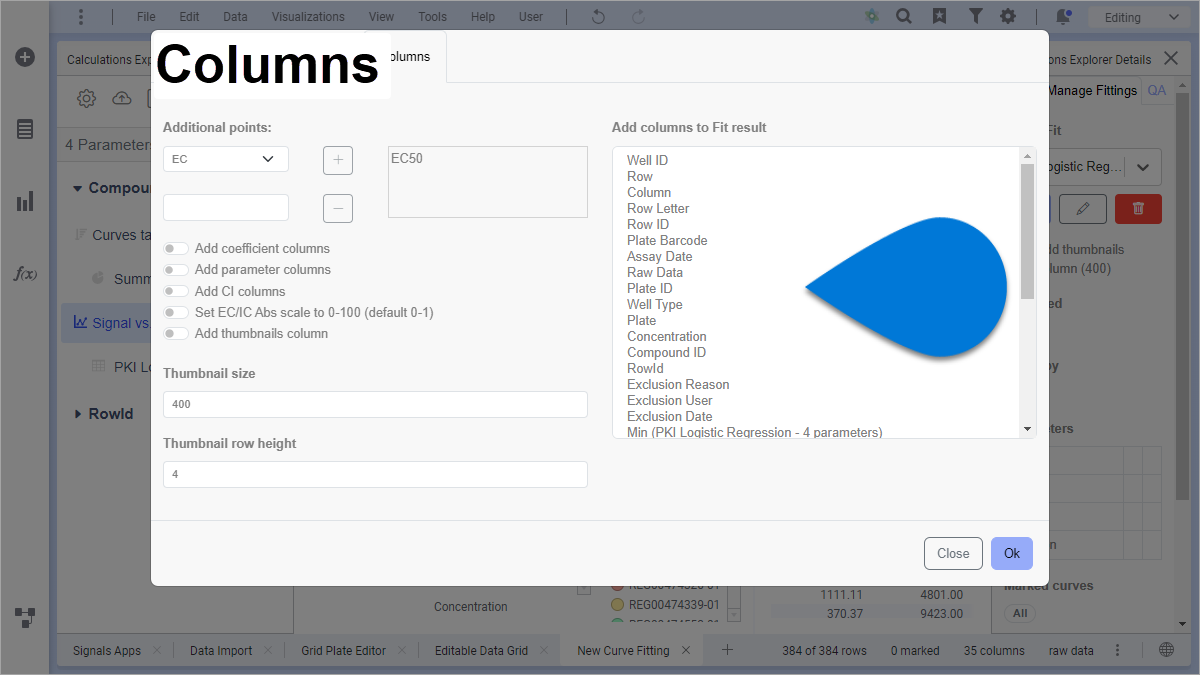This screenshot has height=675, width=1200.
Task: Click the red trash delete button
Action: click(1138, 208)
